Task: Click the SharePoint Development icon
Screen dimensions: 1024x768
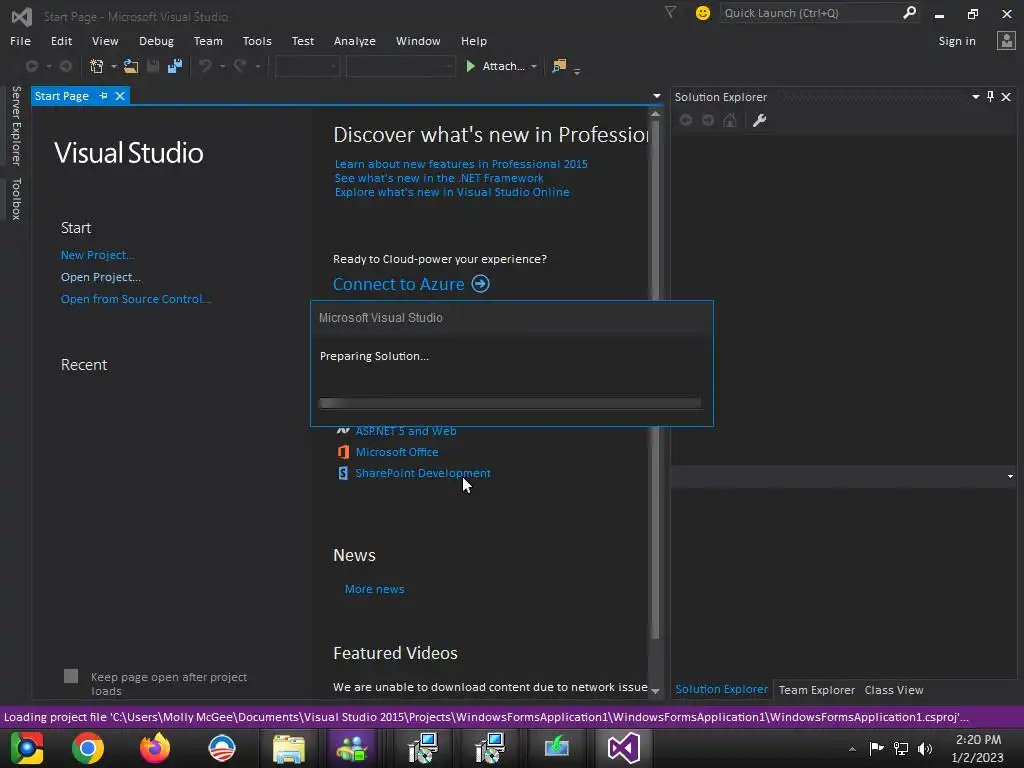Action: 343,473
